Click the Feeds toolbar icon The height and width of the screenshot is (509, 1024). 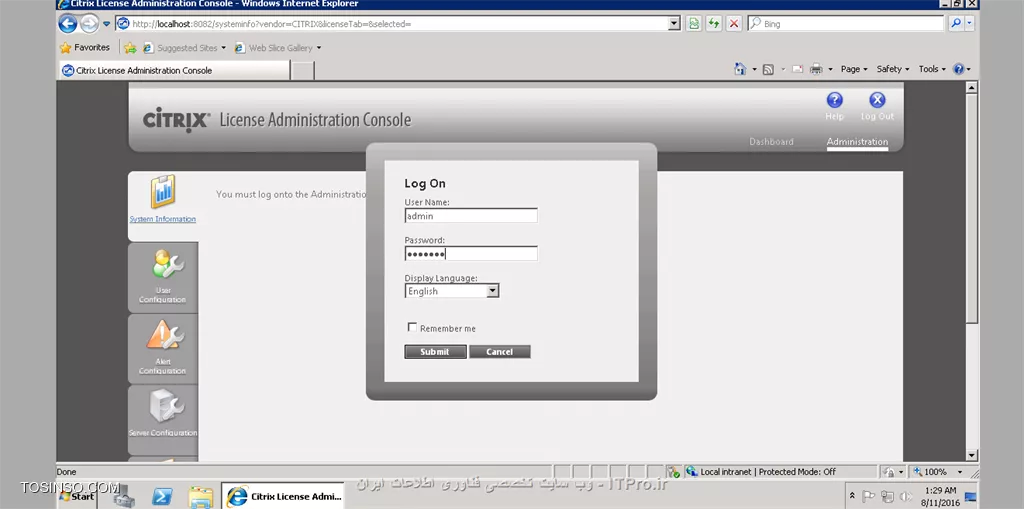click(769, 69)
